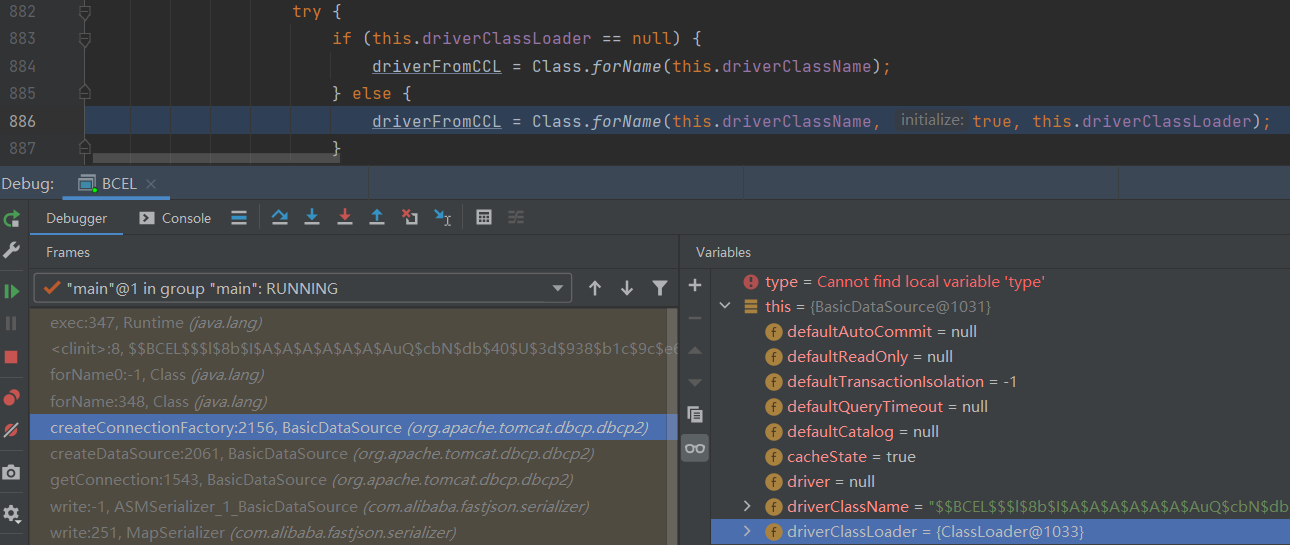Toggle fold marker on line 882
The height and width of the screenshot is (545, 1290).
pyautogui.click(x=85, y=12)
